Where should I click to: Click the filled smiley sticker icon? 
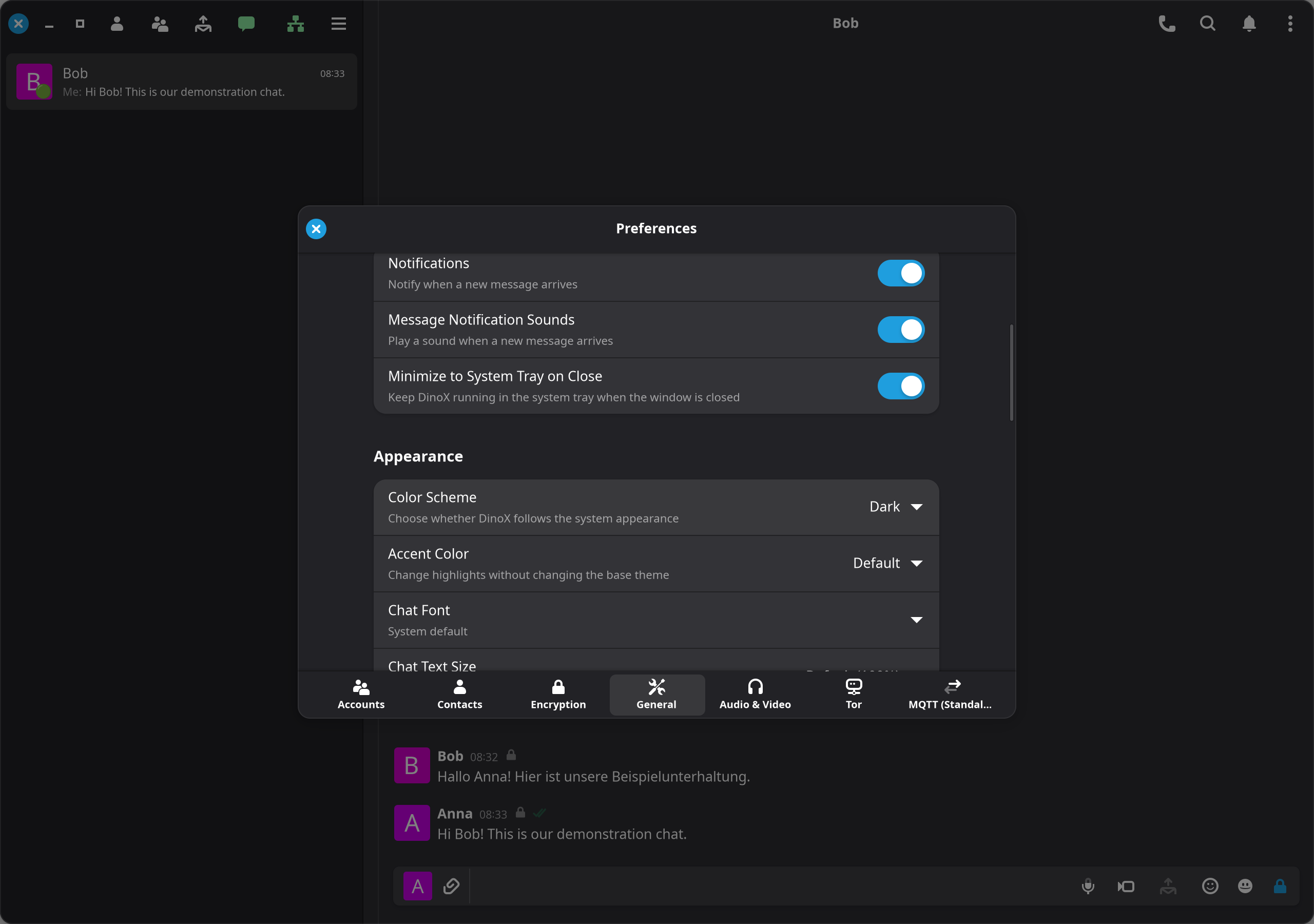coord(1245,886)
